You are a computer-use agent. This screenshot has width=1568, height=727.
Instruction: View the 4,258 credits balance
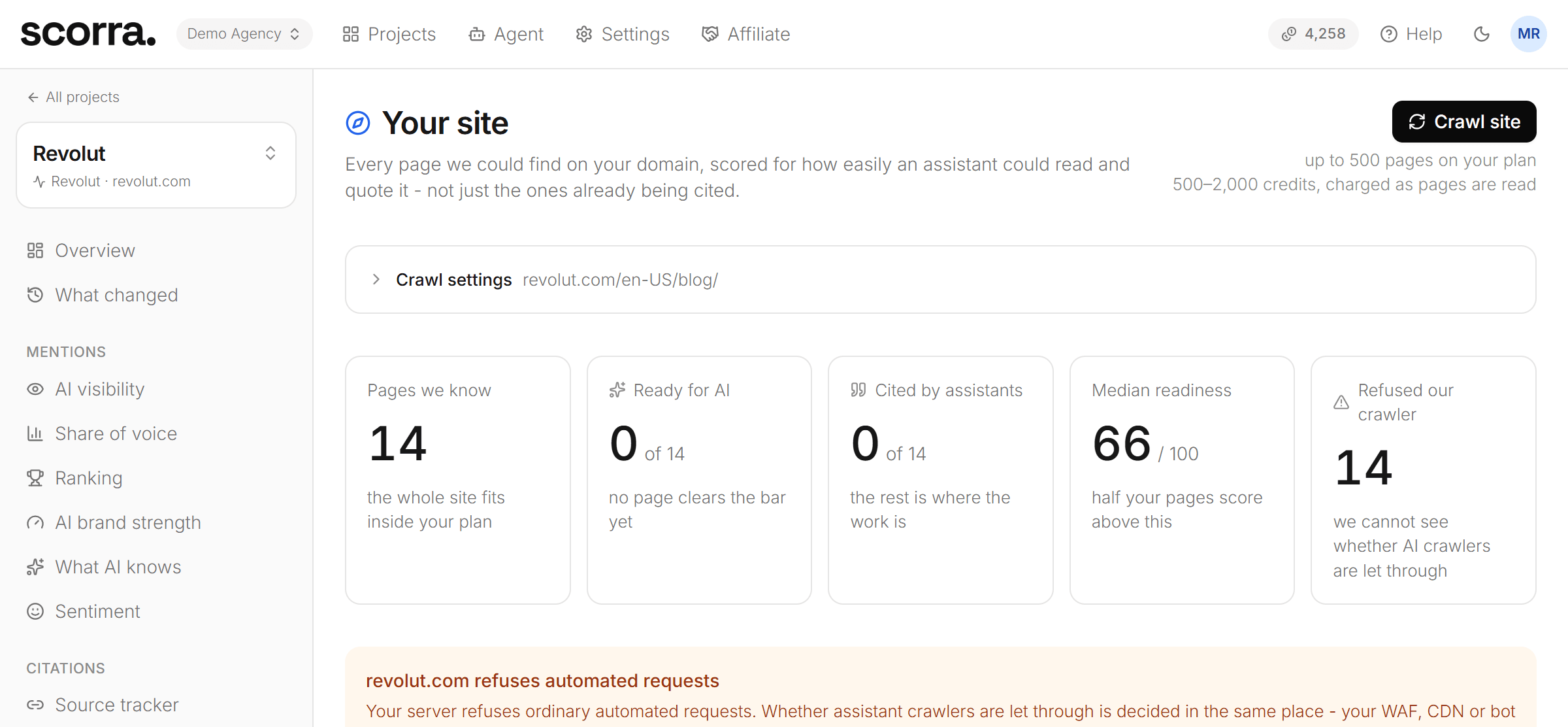[x=1313, y=34]
